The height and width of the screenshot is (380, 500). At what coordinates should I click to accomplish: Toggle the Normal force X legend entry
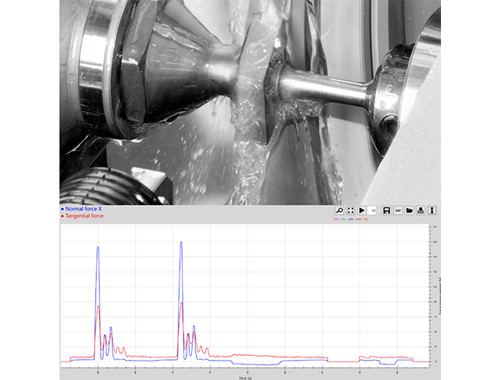pyautogui.click(x=82, y=209)
